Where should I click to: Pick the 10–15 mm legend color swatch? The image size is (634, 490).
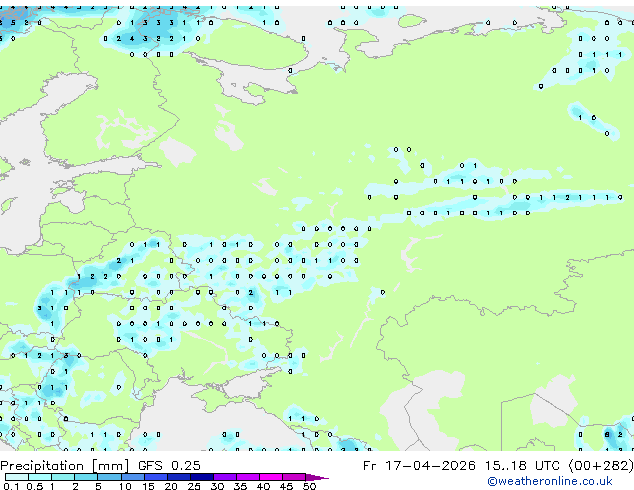[x=132, y=477]
